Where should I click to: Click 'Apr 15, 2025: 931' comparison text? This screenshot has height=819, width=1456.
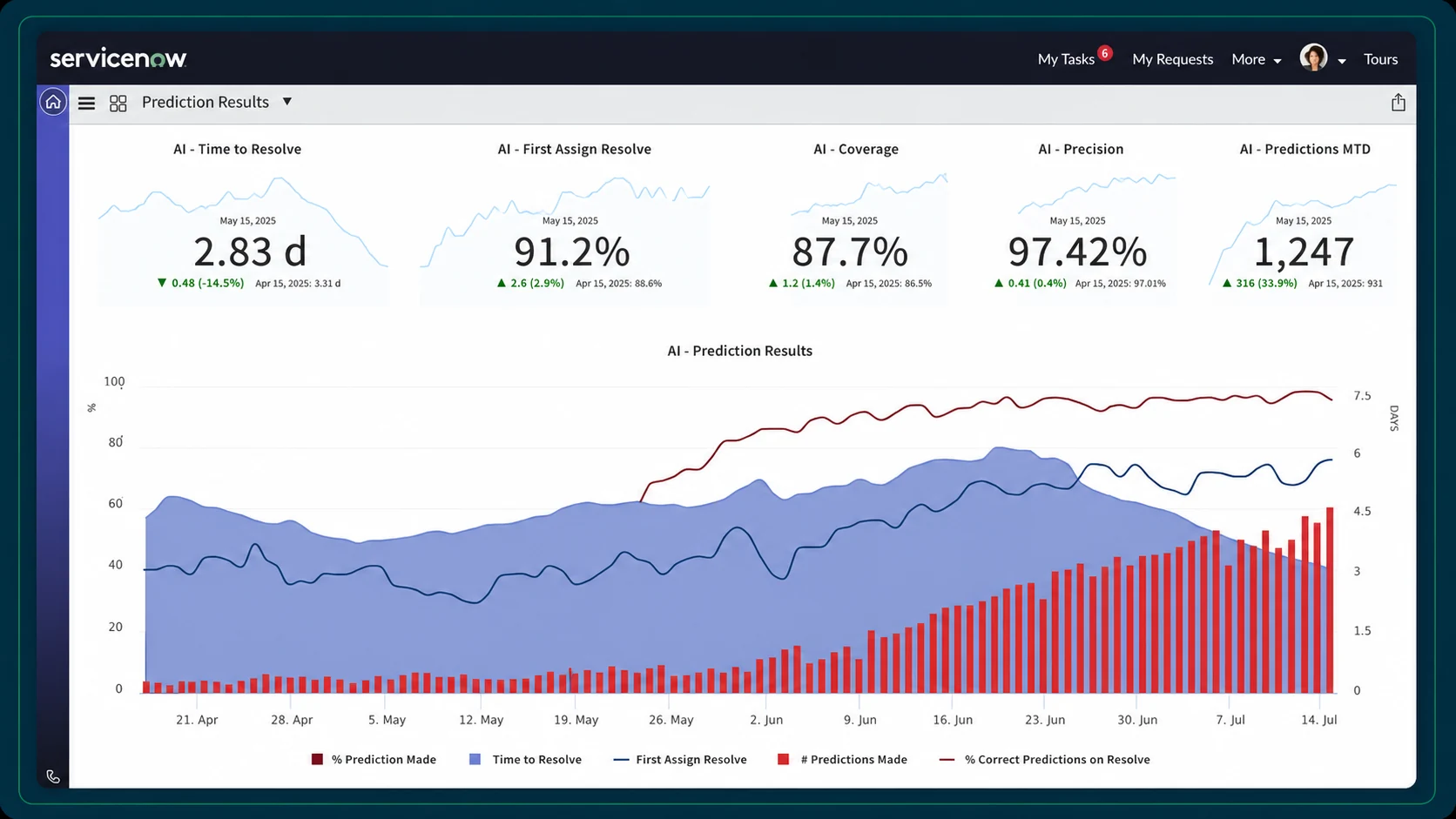[x=1345, y=283]
